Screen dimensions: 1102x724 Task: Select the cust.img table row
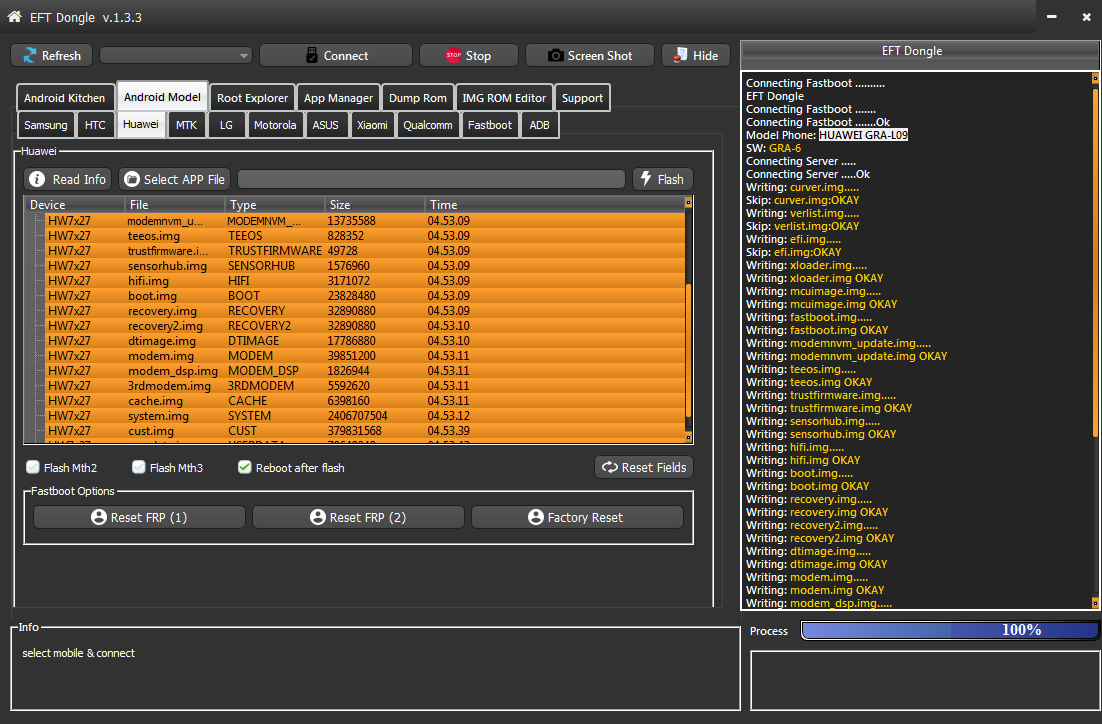tap(365, 431)
